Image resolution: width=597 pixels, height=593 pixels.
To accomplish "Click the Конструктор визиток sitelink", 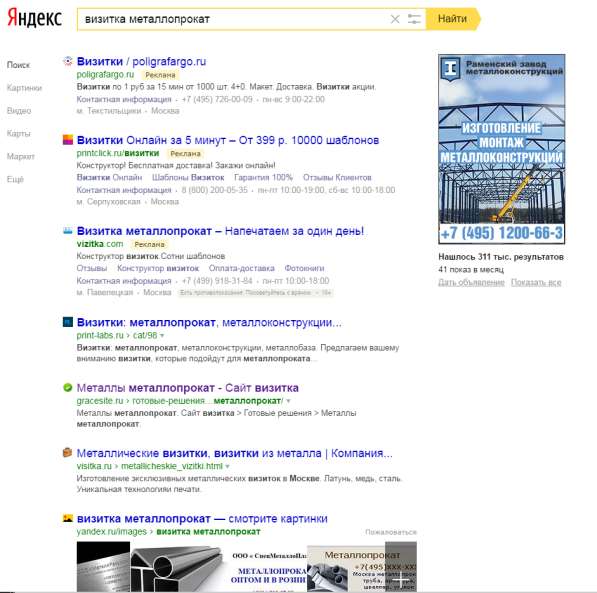I will [158, 268].
